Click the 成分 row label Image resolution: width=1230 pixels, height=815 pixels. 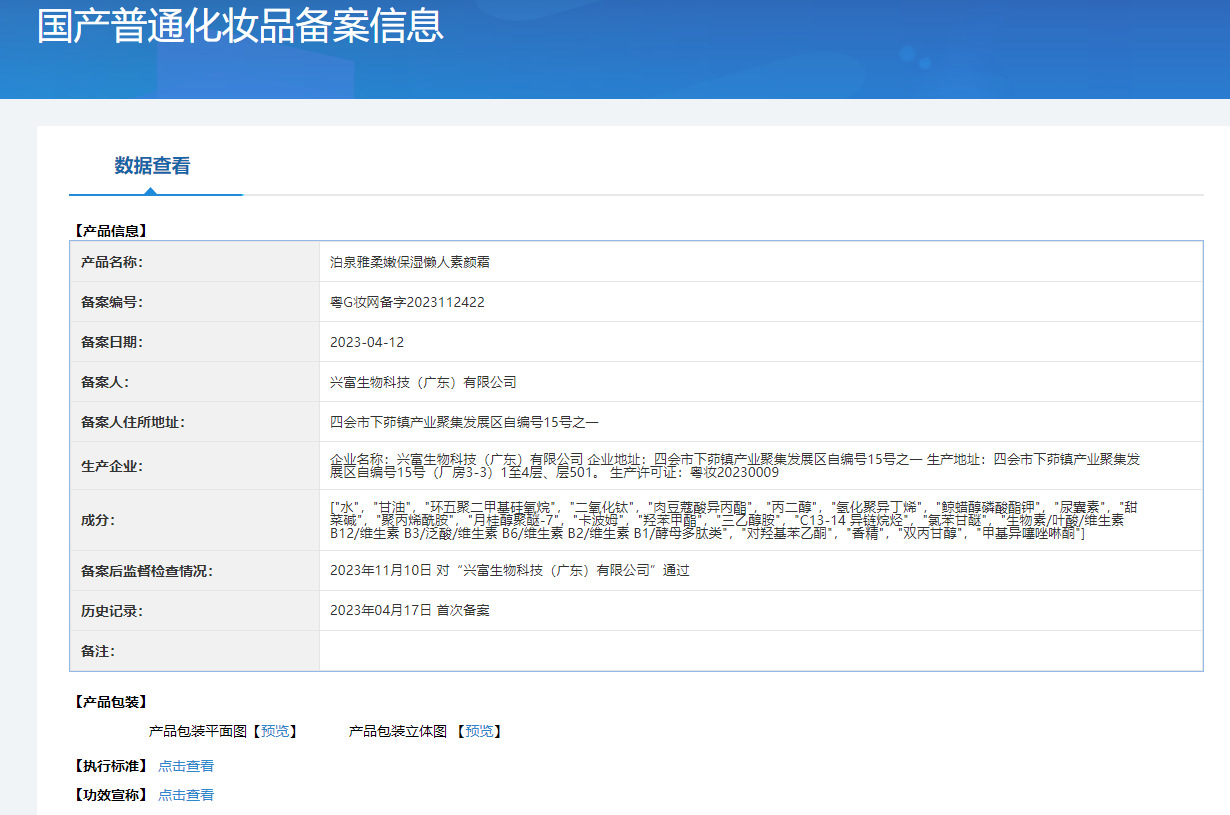pyautogui.click(x=98, y=520)
